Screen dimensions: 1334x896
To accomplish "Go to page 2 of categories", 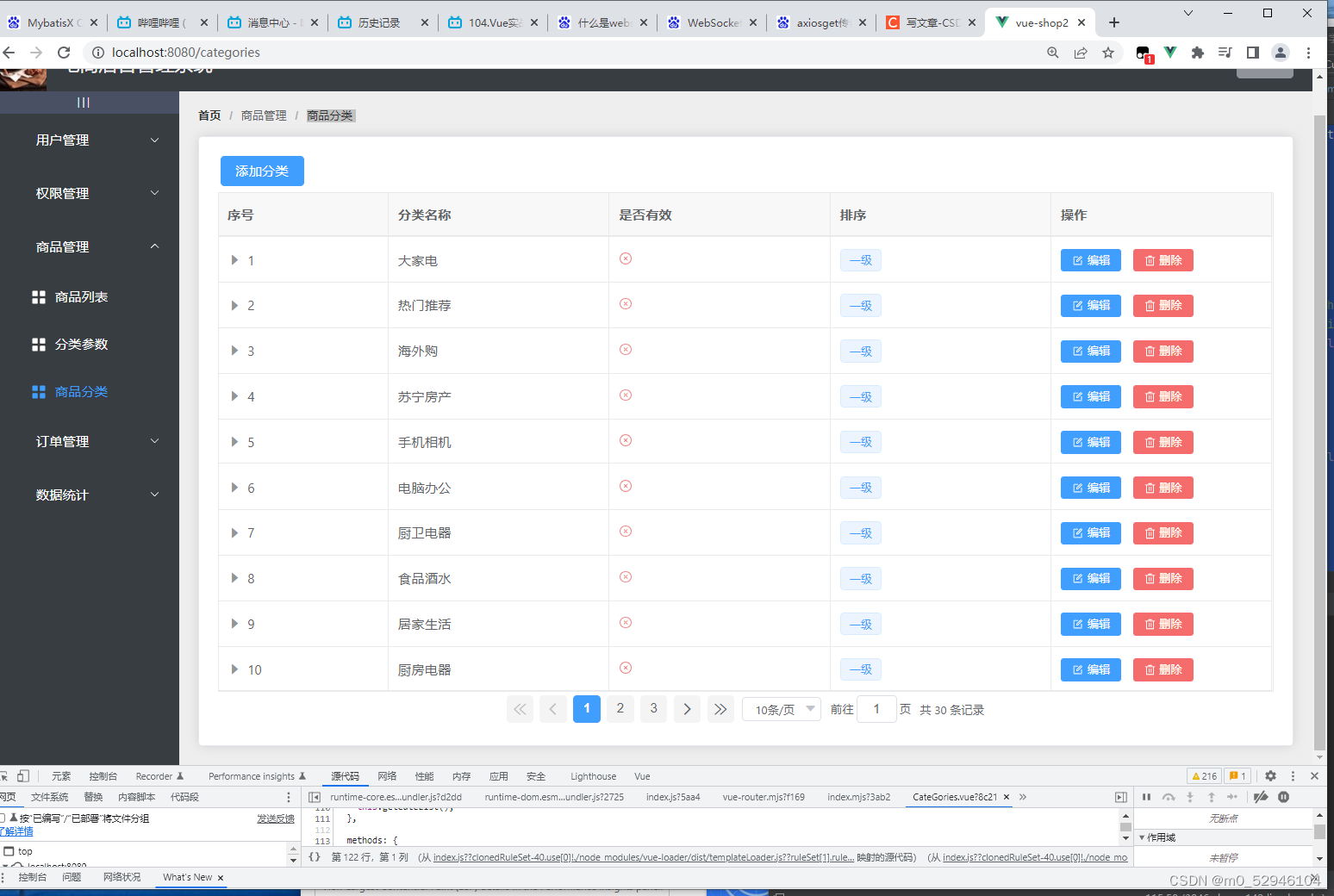I will point(620,708).
